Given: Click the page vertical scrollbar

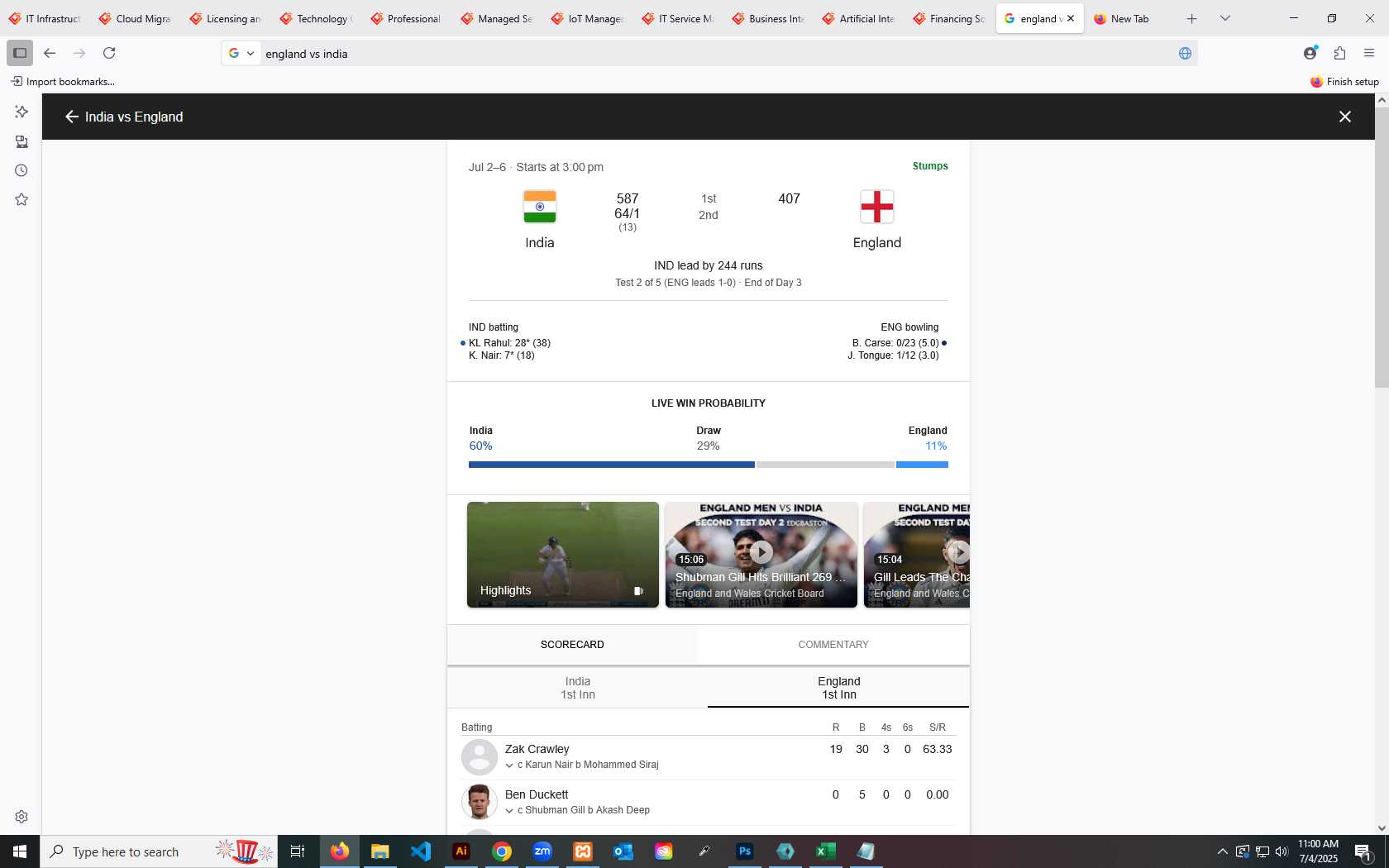Looking at the screenshot, I should (1382, 247).
